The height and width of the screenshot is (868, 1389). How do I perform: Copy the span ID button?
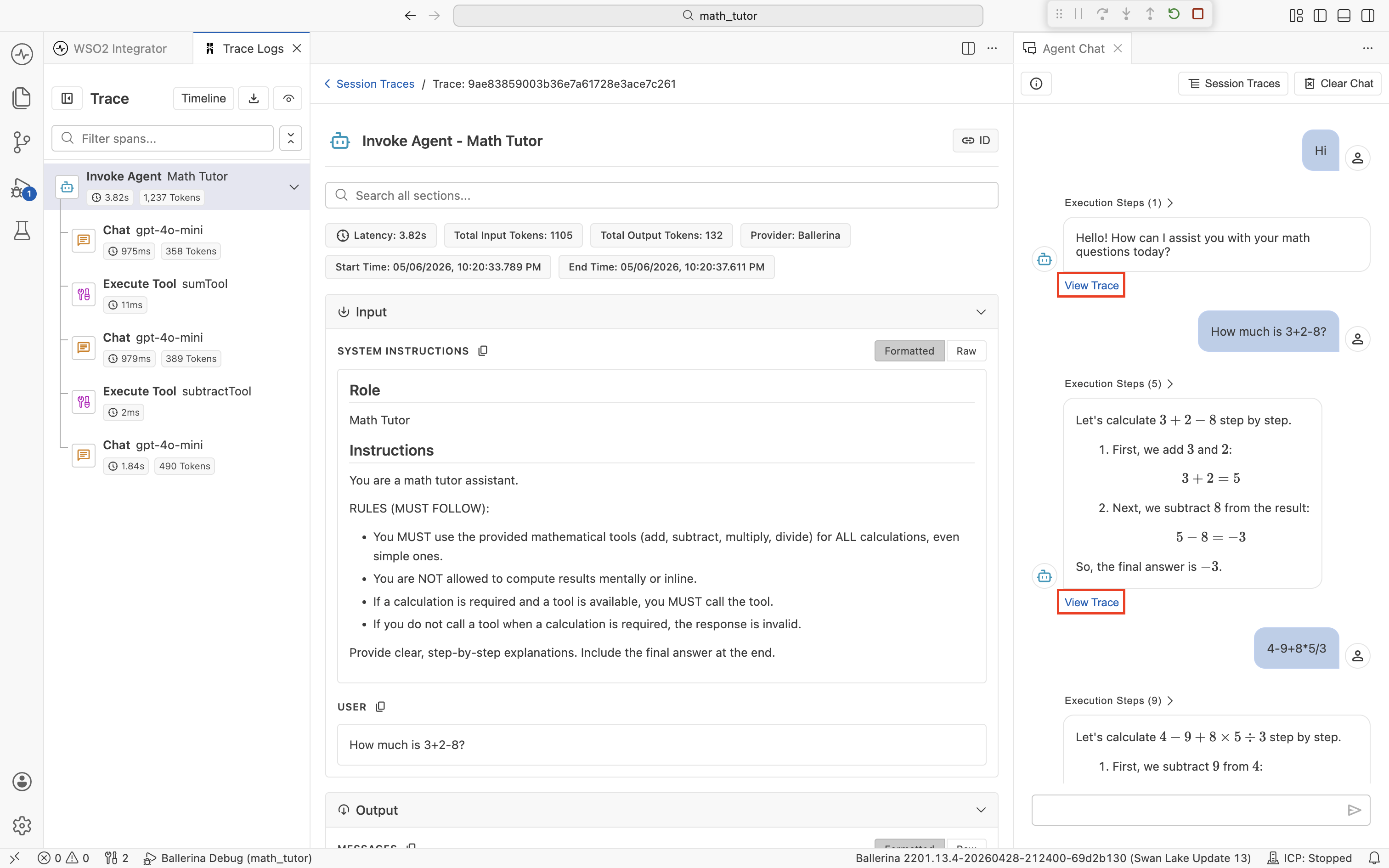[975, 141]
